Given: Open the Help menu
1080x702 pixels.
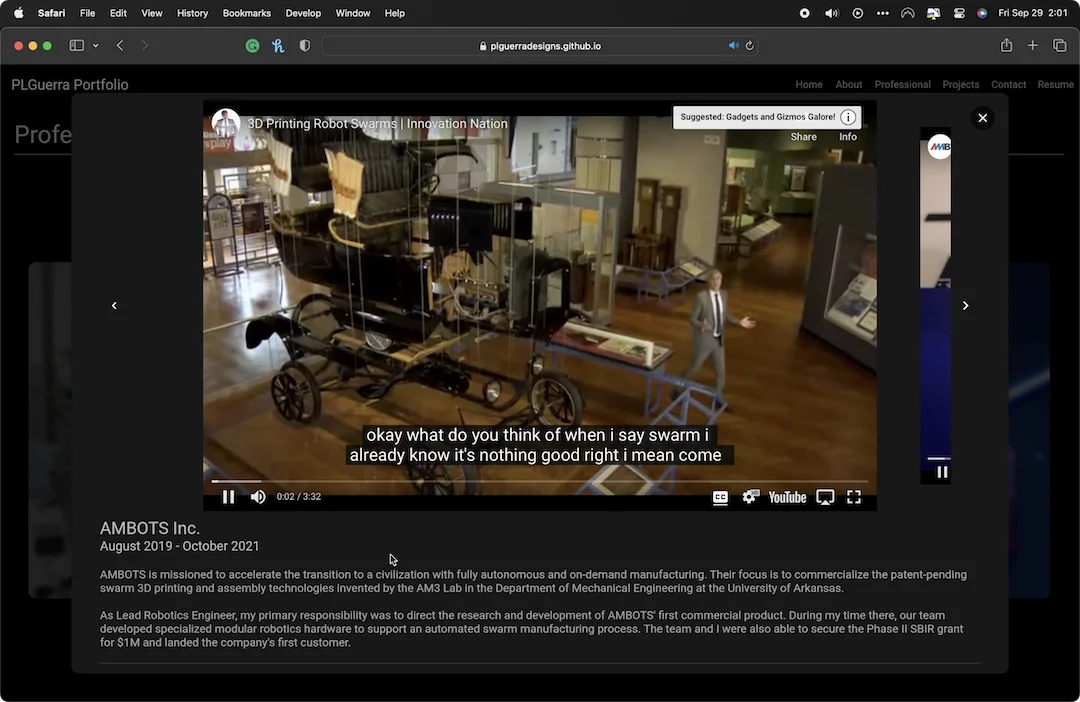Looking at the screenshot, I should [x=395, y=13].
